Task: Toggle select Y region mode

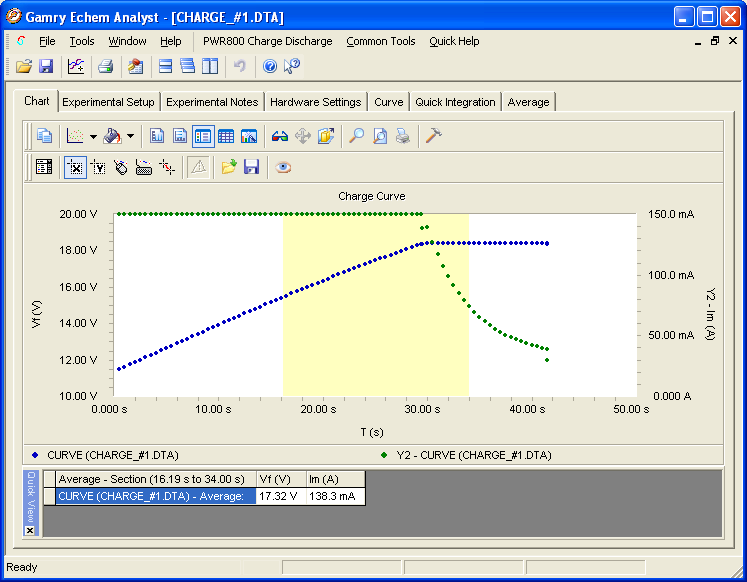Action: point(98,167)
